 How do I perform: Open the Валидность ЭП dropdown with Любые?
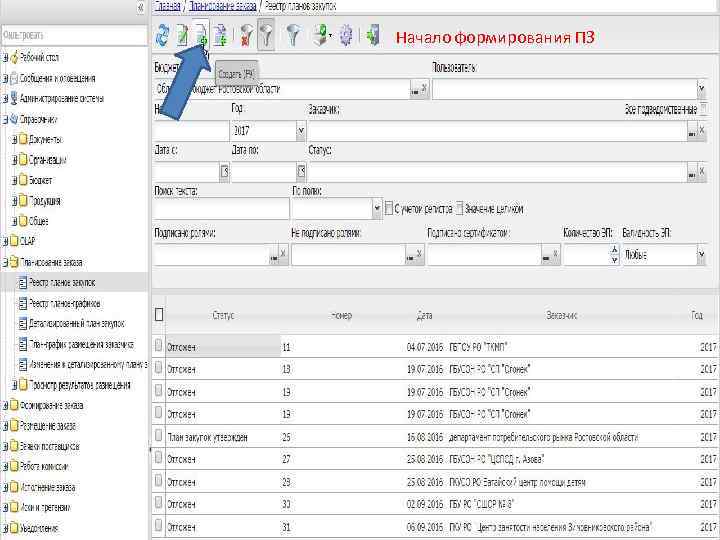click(701, 255)
